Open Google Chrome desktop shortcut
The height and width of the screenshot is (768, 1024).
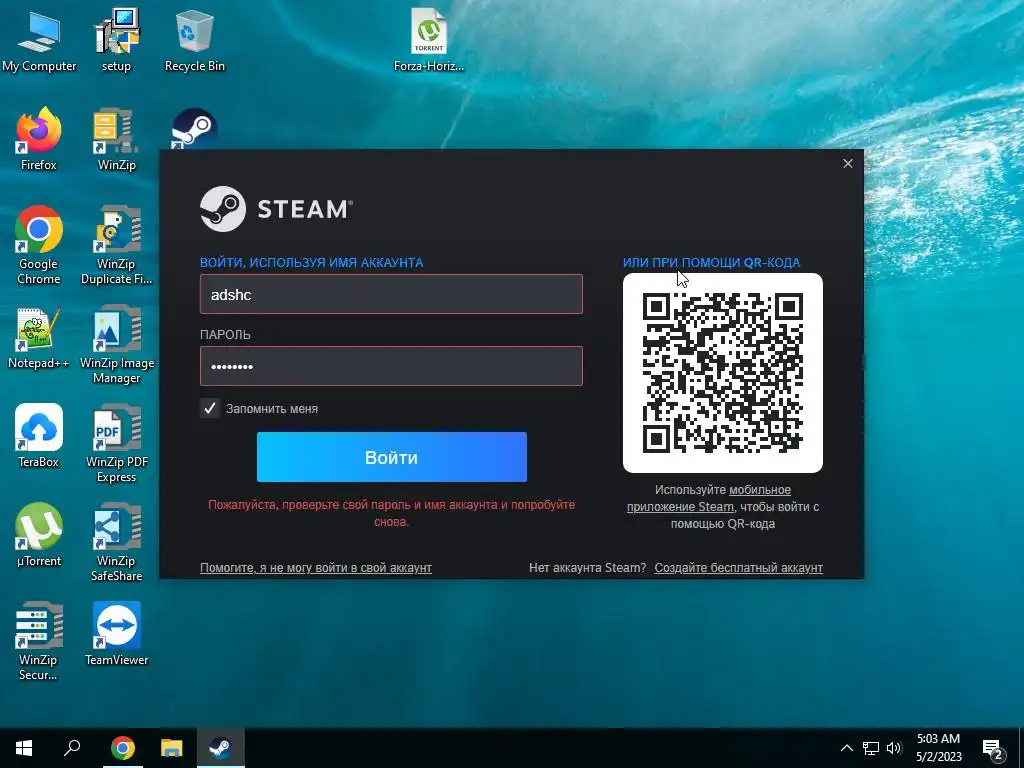(x=39, y=245)
